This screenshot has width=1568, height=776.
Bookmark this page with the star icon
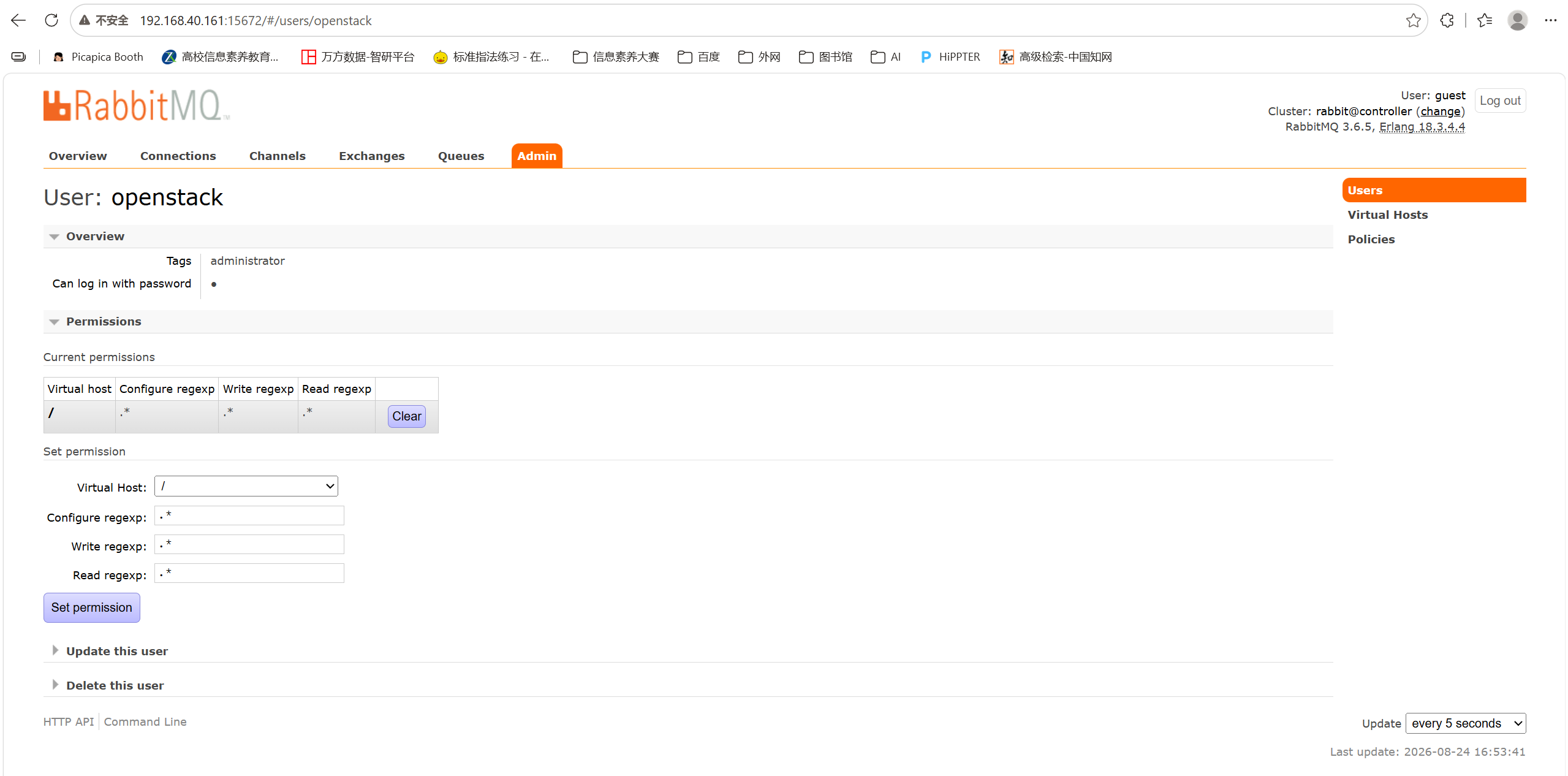(x=1414, y=20)
